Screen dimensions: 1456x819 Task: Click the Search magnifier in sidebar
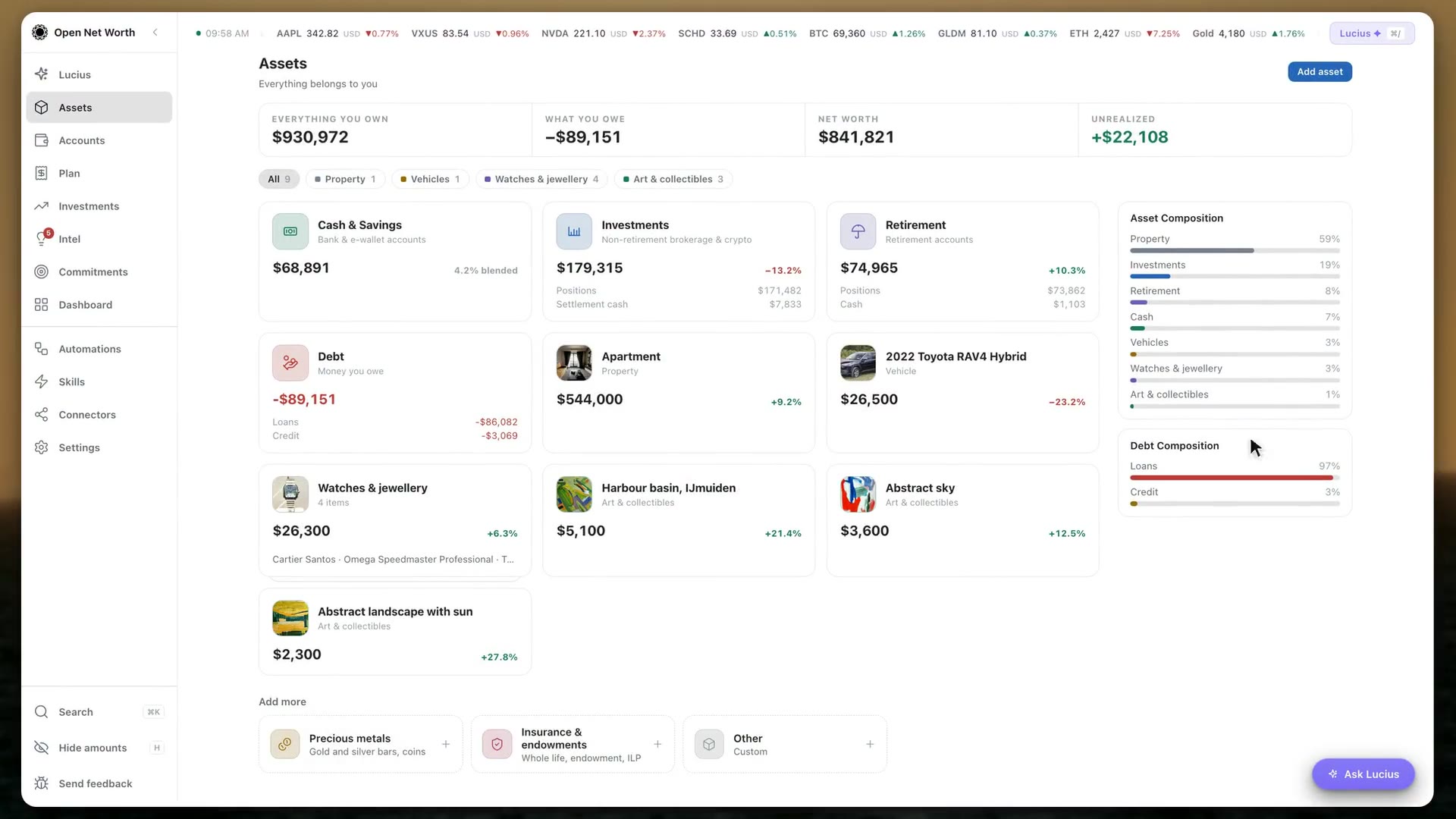(42, 711)
